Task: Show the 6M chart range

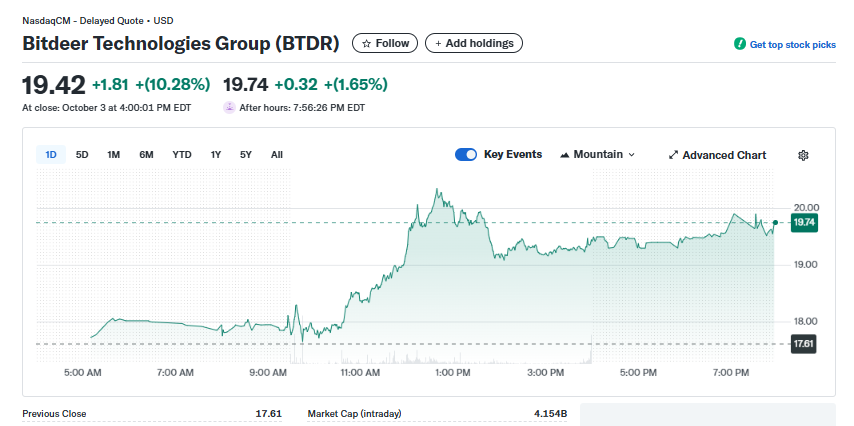Action: (x=146, y=155)
